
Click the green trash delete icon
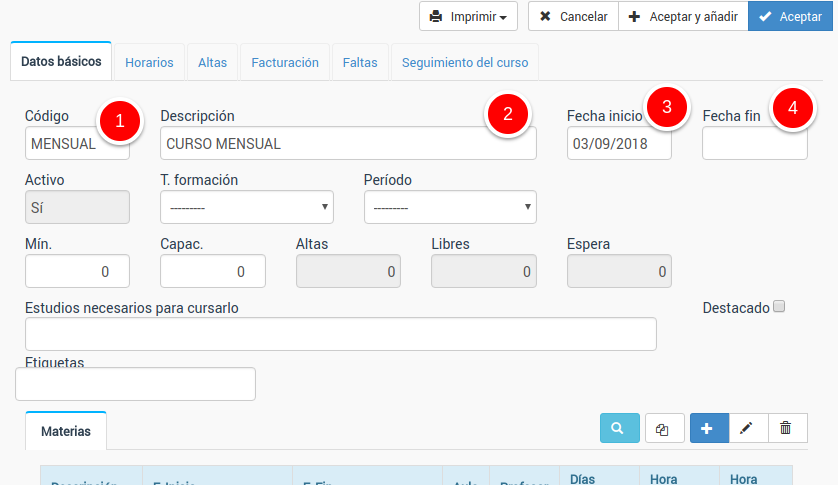pos(786,428)
